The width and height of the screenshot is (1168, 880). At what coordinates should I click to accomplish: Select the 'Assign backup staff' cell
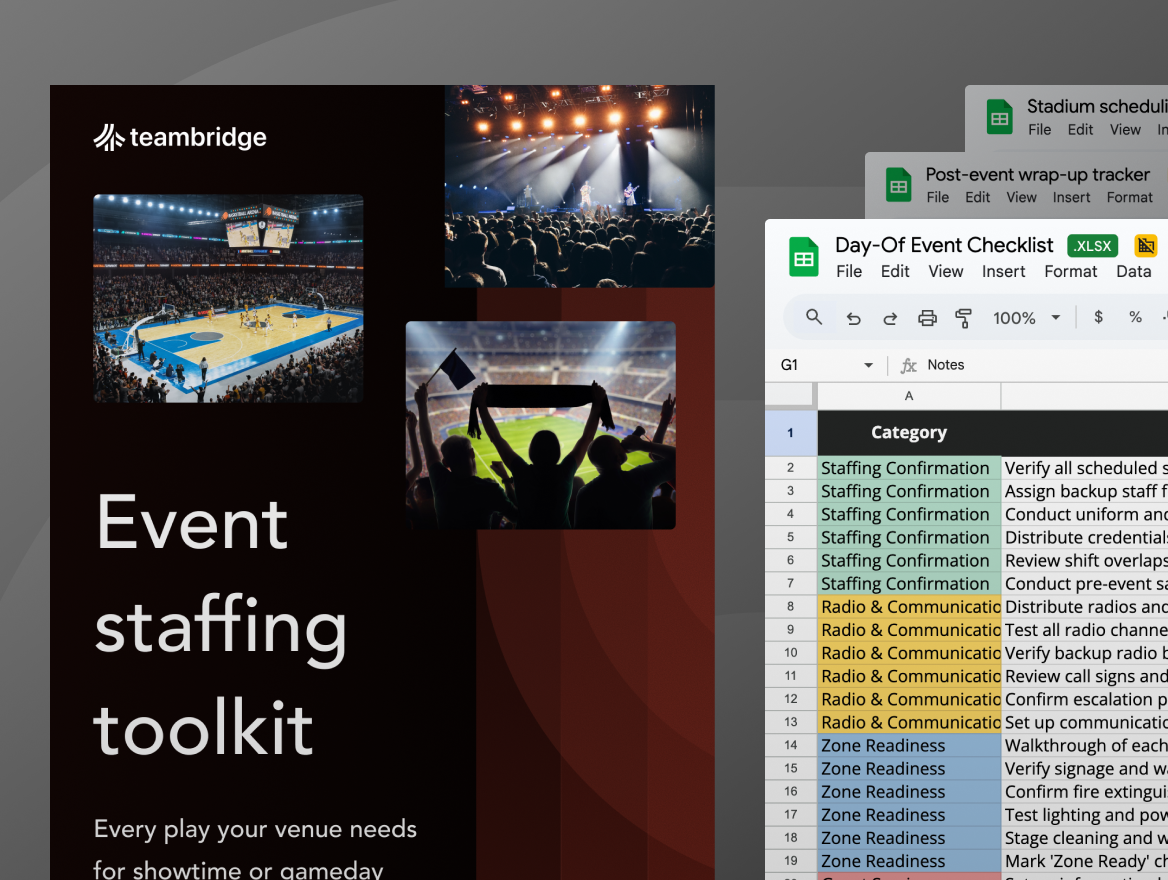[1085, 491]
